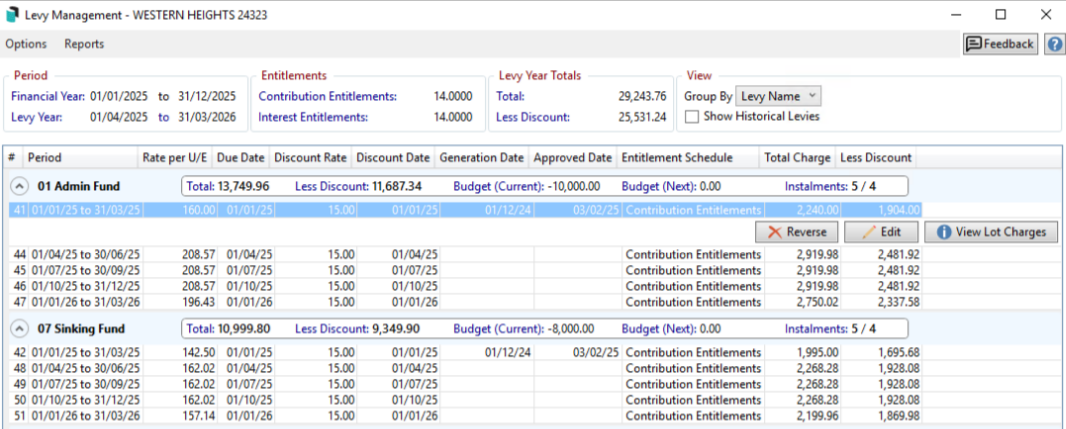Collapse the 07 Sinking Fund group
1066x429 pixels.
(x=20, y=329)
